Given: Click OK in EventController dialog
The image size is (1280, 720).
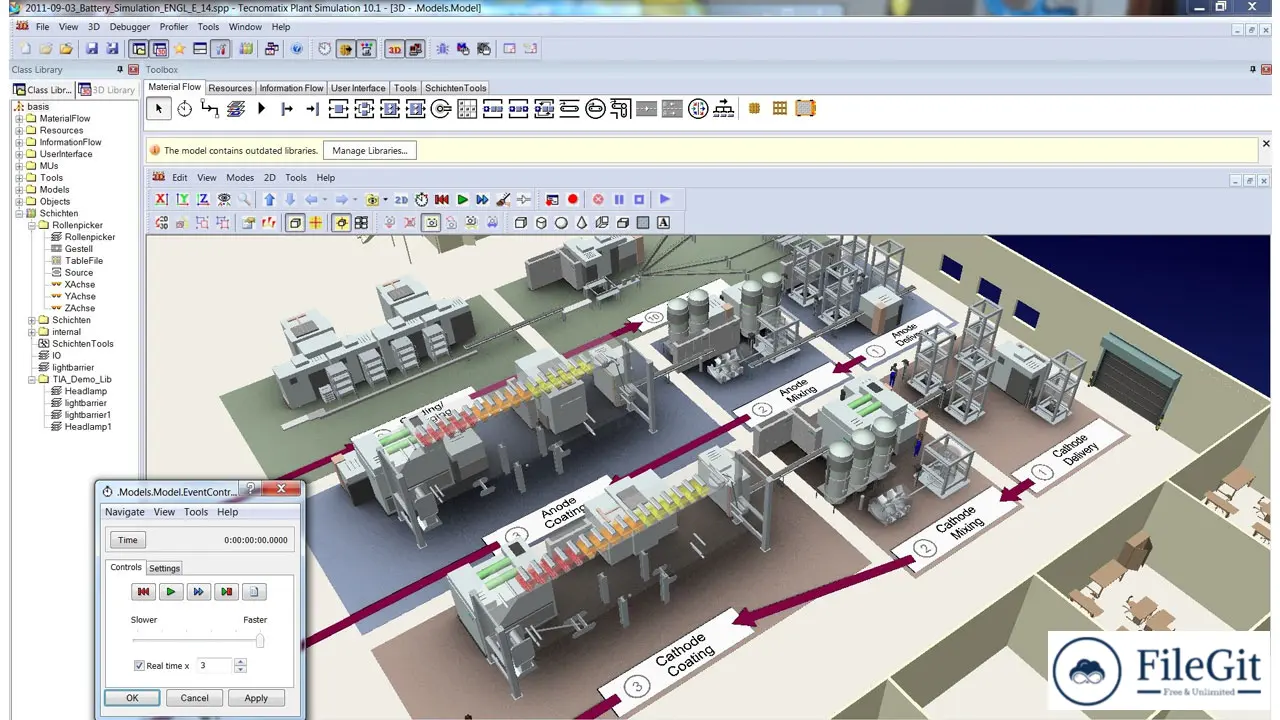Looking at the screenshot, I should pyautogui.click(x=132, y=698).
